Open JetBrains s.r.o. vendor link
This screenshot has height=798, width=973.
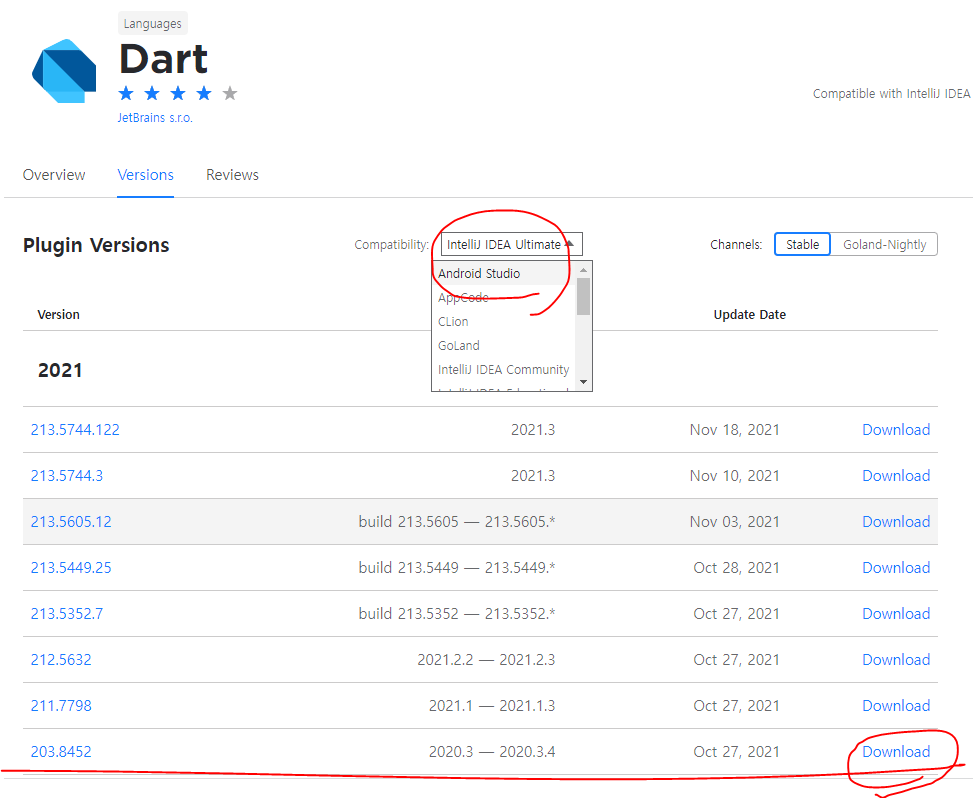pos(155,117)
